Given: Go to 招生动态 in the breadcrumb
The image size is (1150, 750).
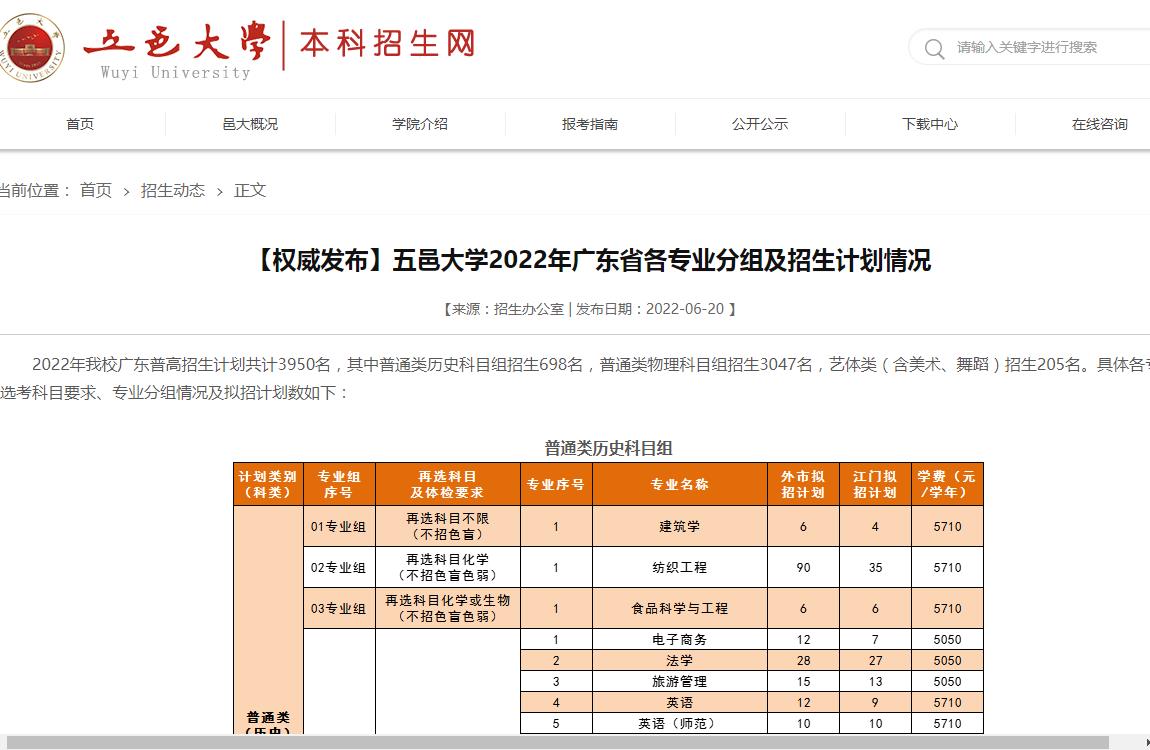Looking at the screenshot, I should click(x=173, y=191).
